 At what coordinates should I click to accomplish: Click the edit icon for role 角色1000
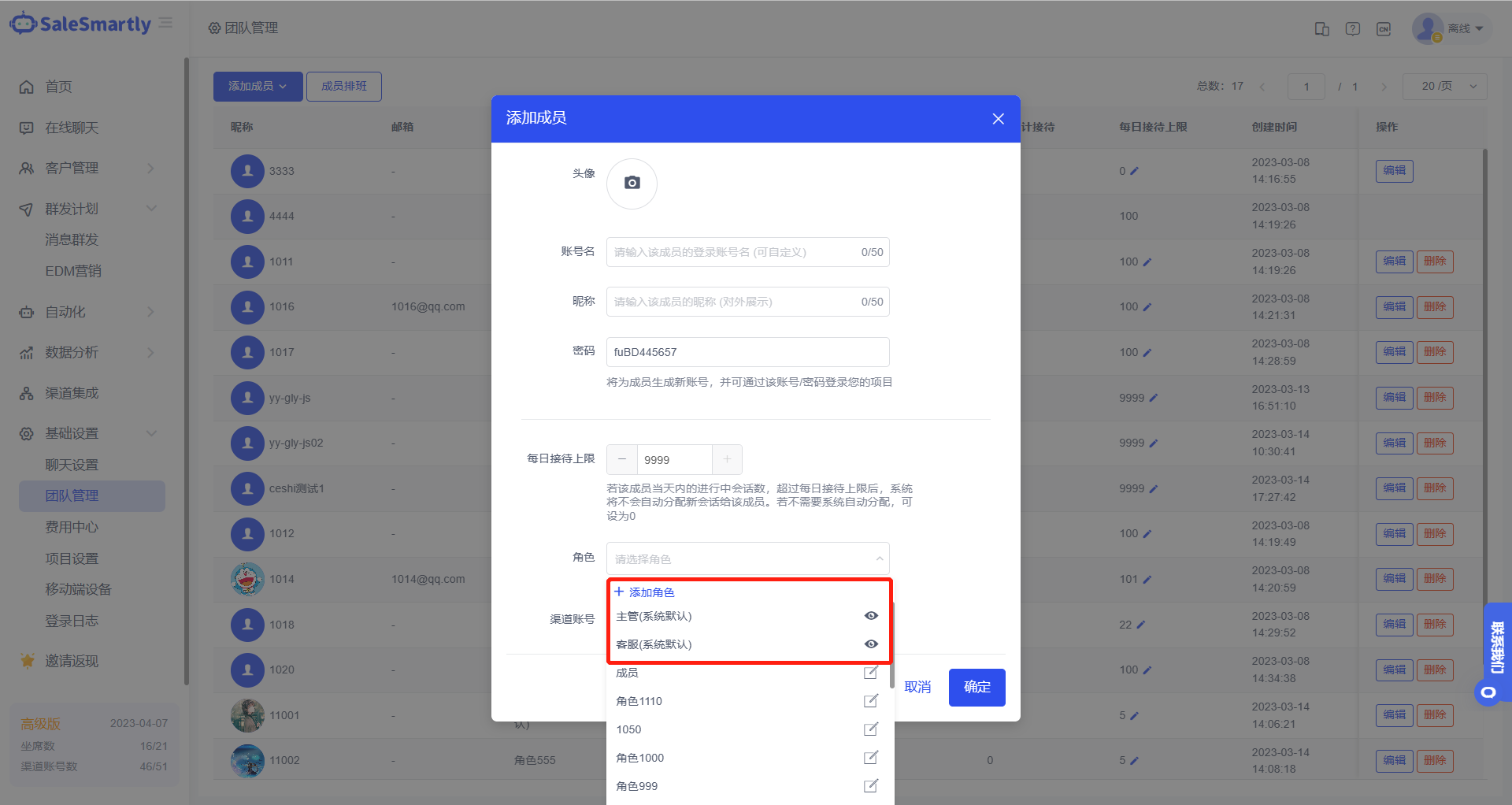pos(871,758)
